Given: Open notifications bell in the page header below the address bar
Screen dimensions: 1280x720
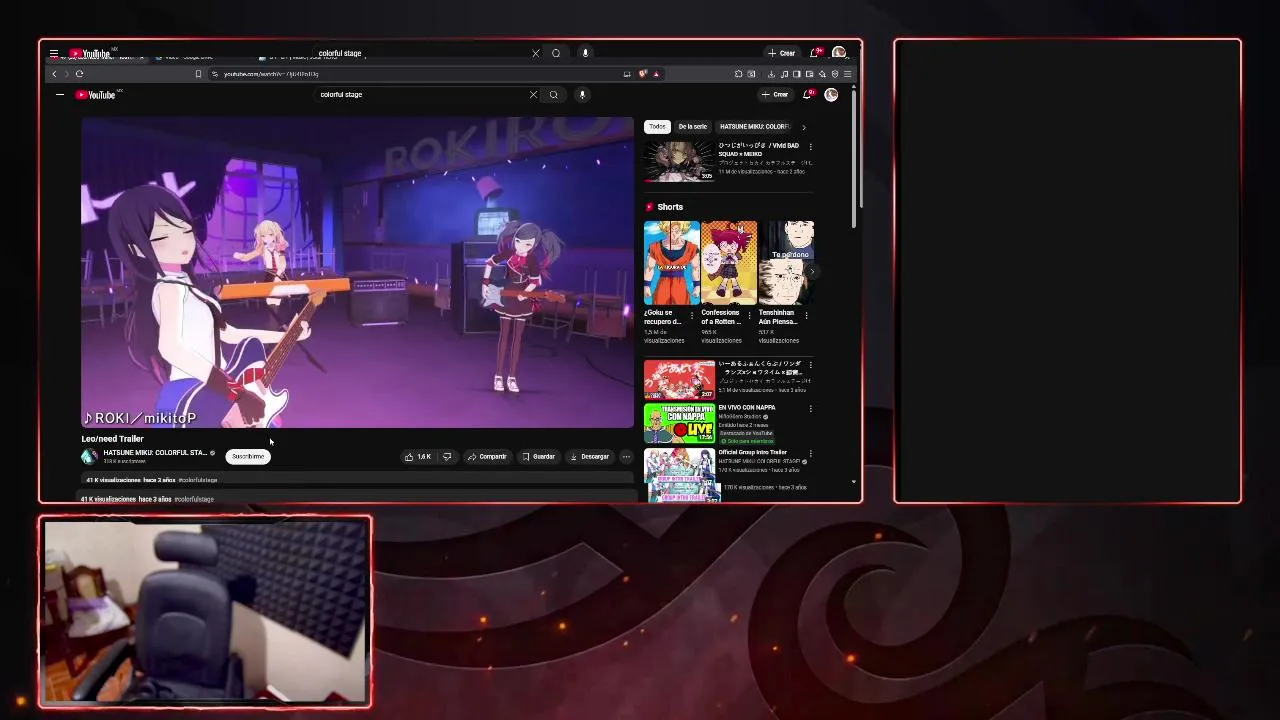Looking at the screenshot, I should (807, 95).
